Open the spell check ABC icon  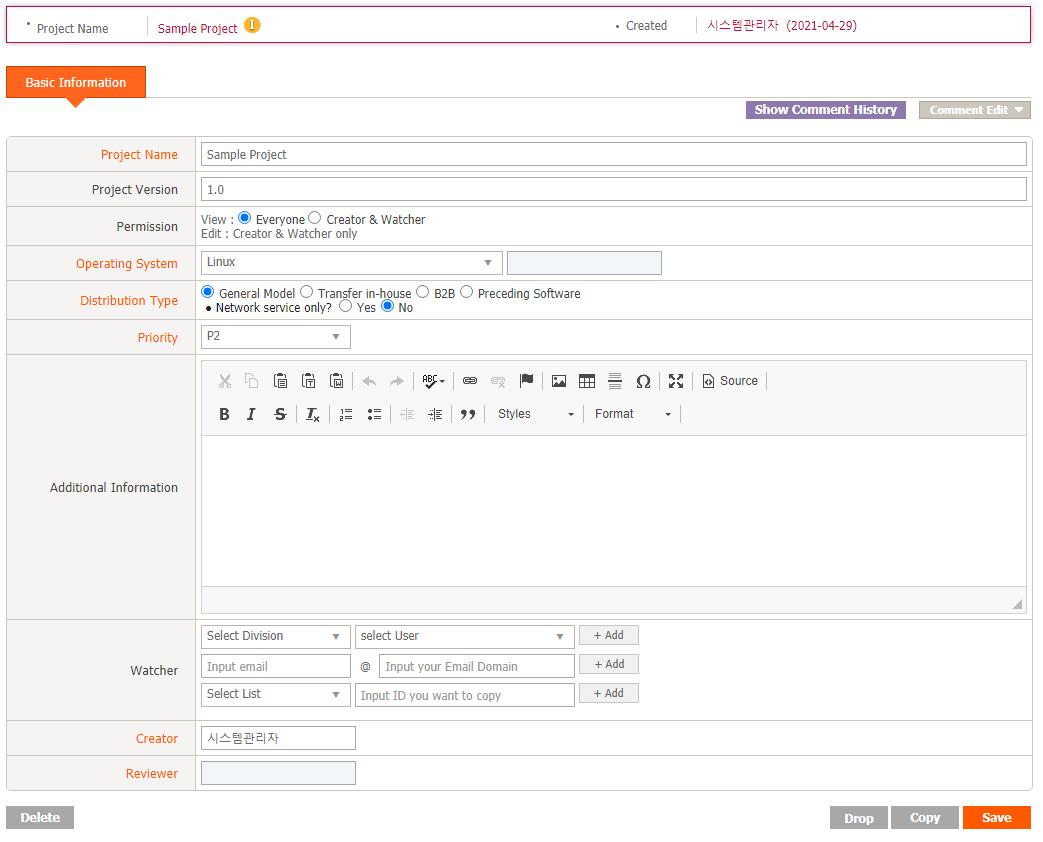point(433,381)
